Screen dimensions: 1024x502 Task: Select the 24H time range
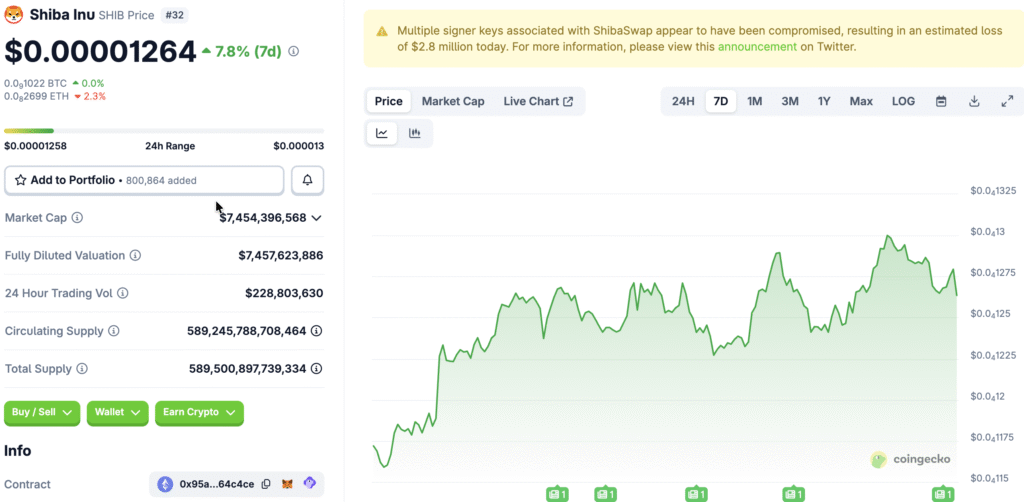click(x=683, y=101)
